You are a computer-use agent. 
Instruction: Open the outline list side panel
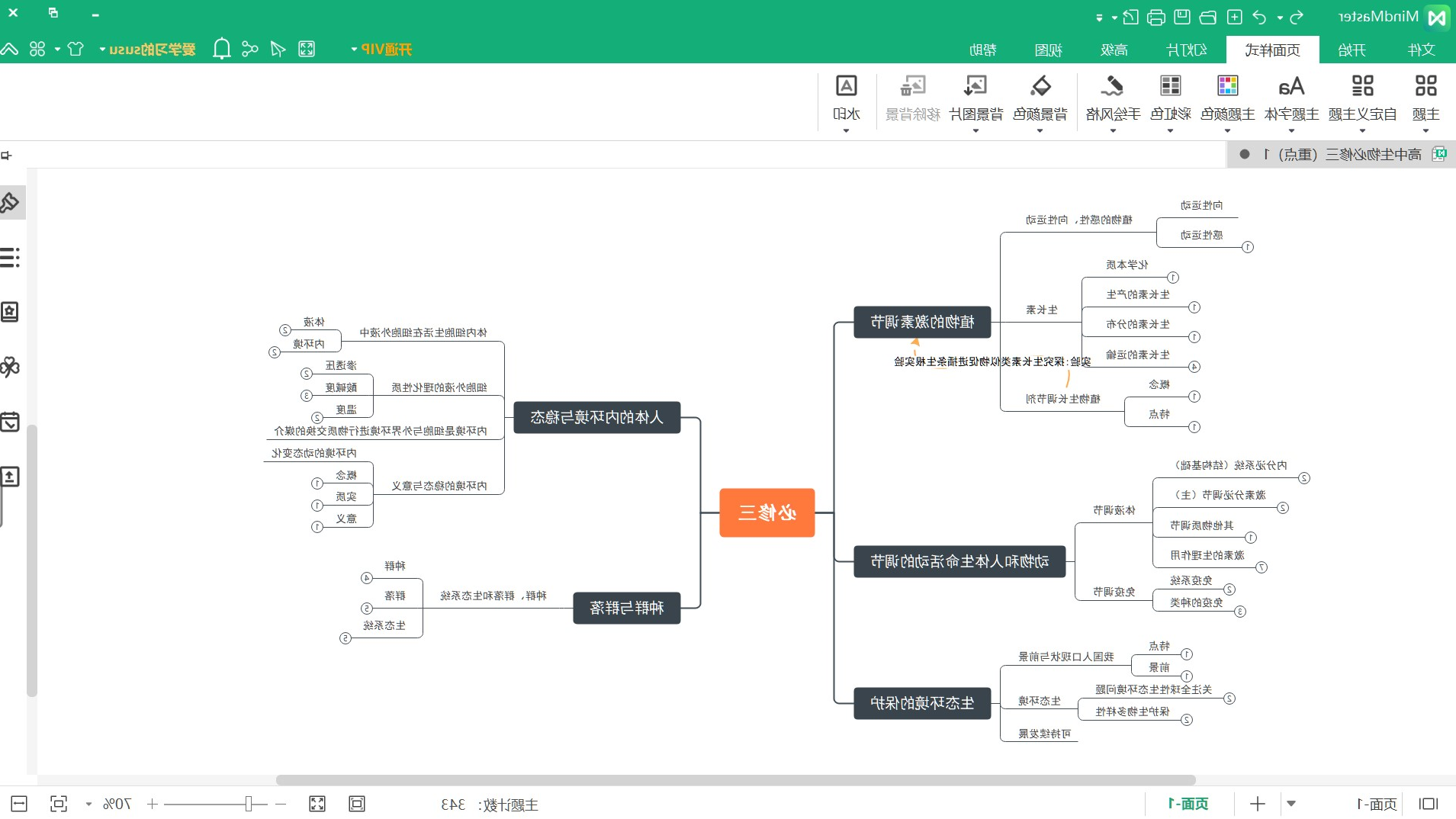point(11,257)
